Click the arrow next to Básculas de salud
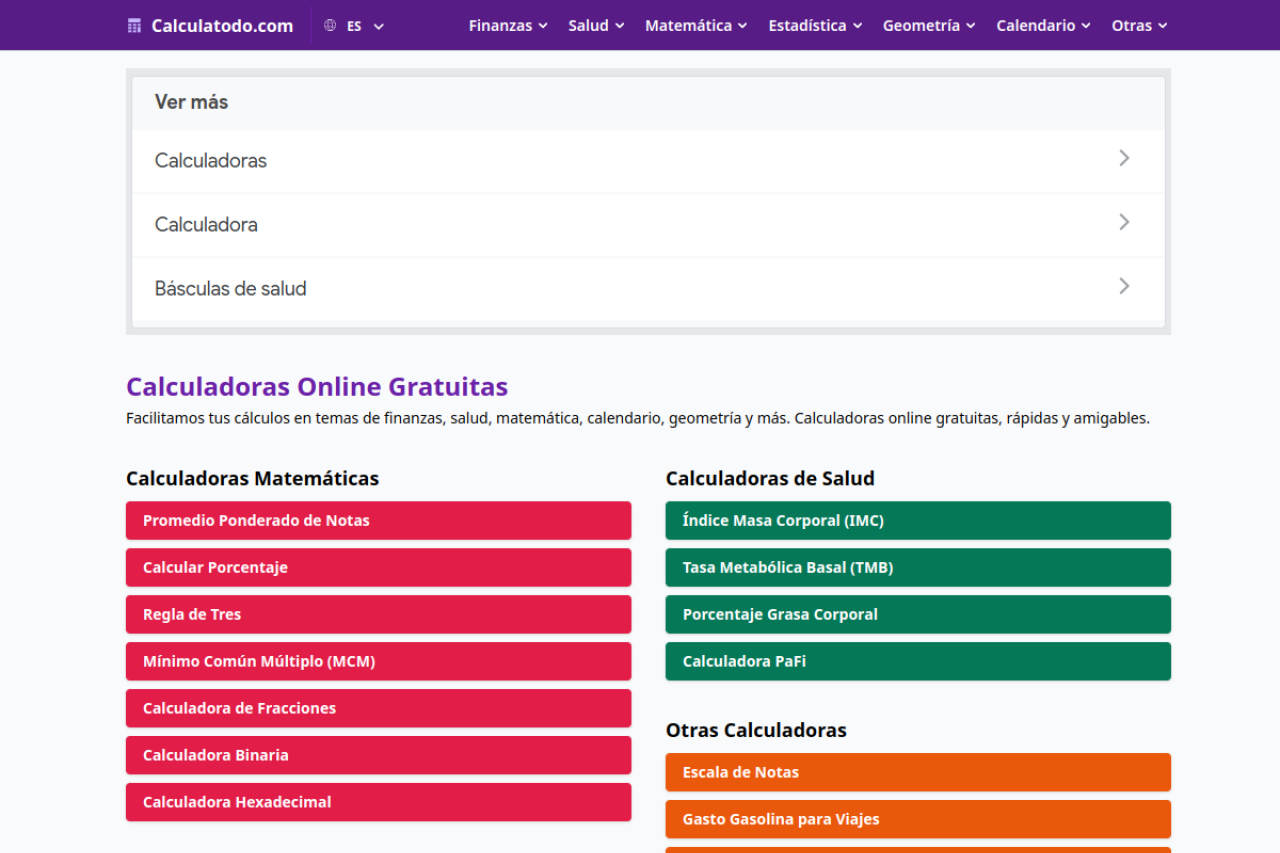The image size is (1280, 853). coord(1124,286)
